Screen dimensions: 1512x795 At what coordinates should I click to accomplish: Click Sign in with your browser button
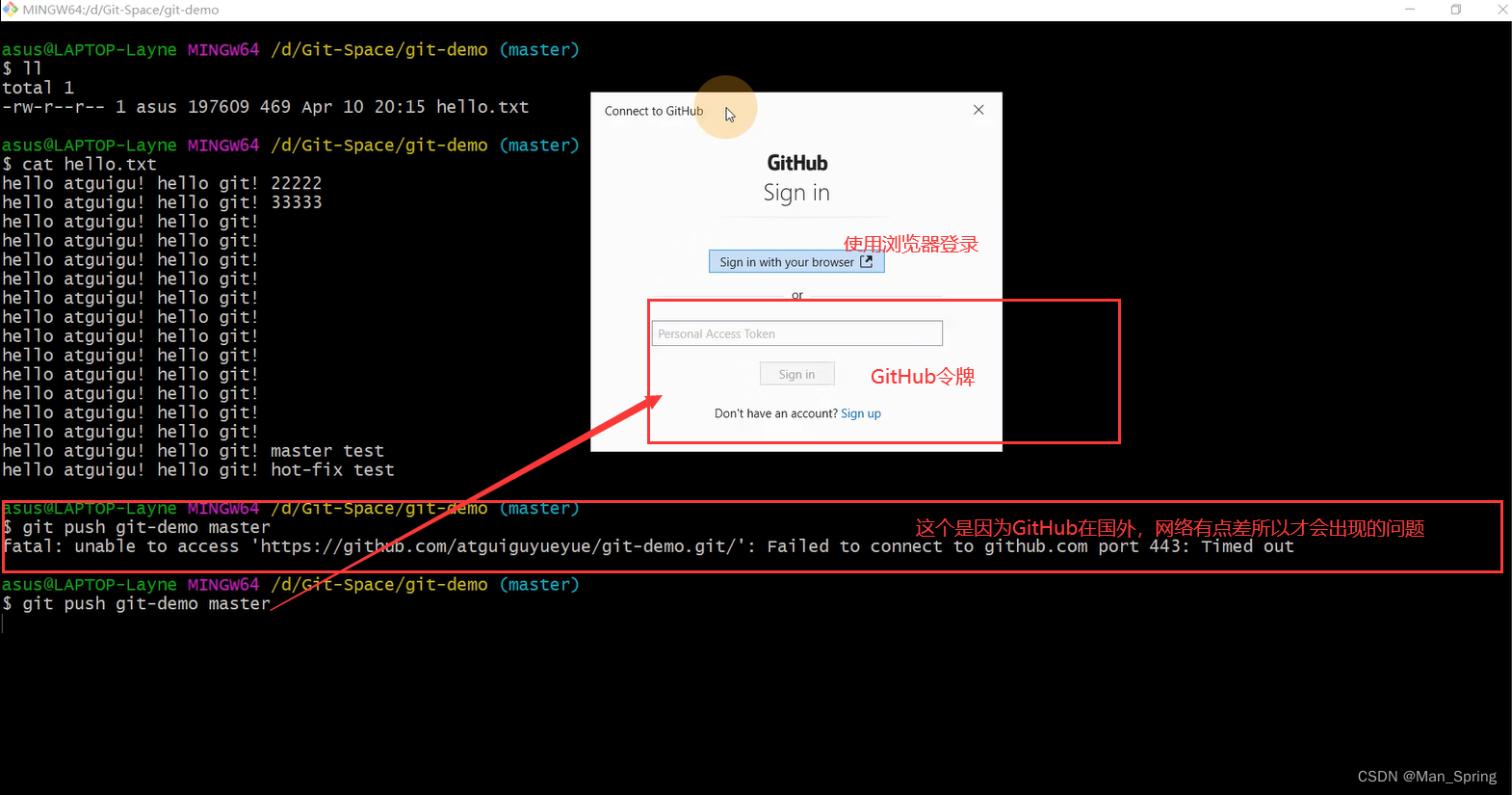pyautogui.click(x=796, y=262)
